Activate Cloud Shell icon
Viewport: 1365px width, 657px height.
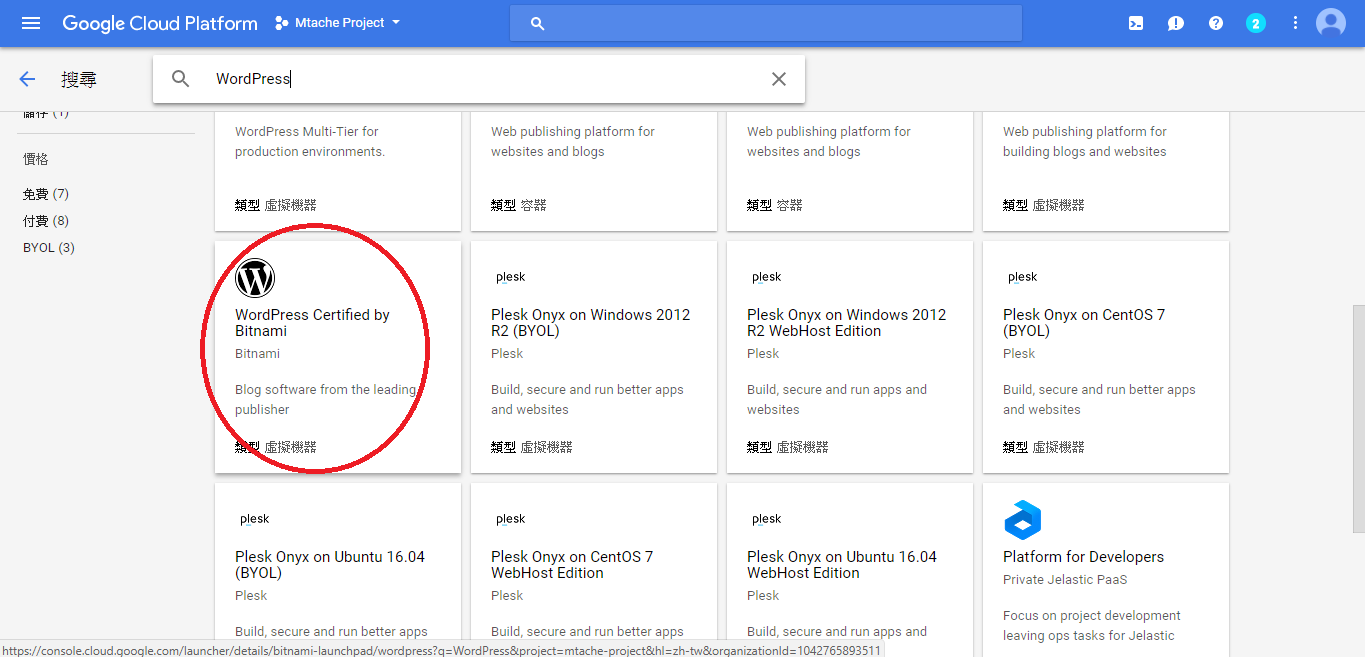(x=1136, y=23)
